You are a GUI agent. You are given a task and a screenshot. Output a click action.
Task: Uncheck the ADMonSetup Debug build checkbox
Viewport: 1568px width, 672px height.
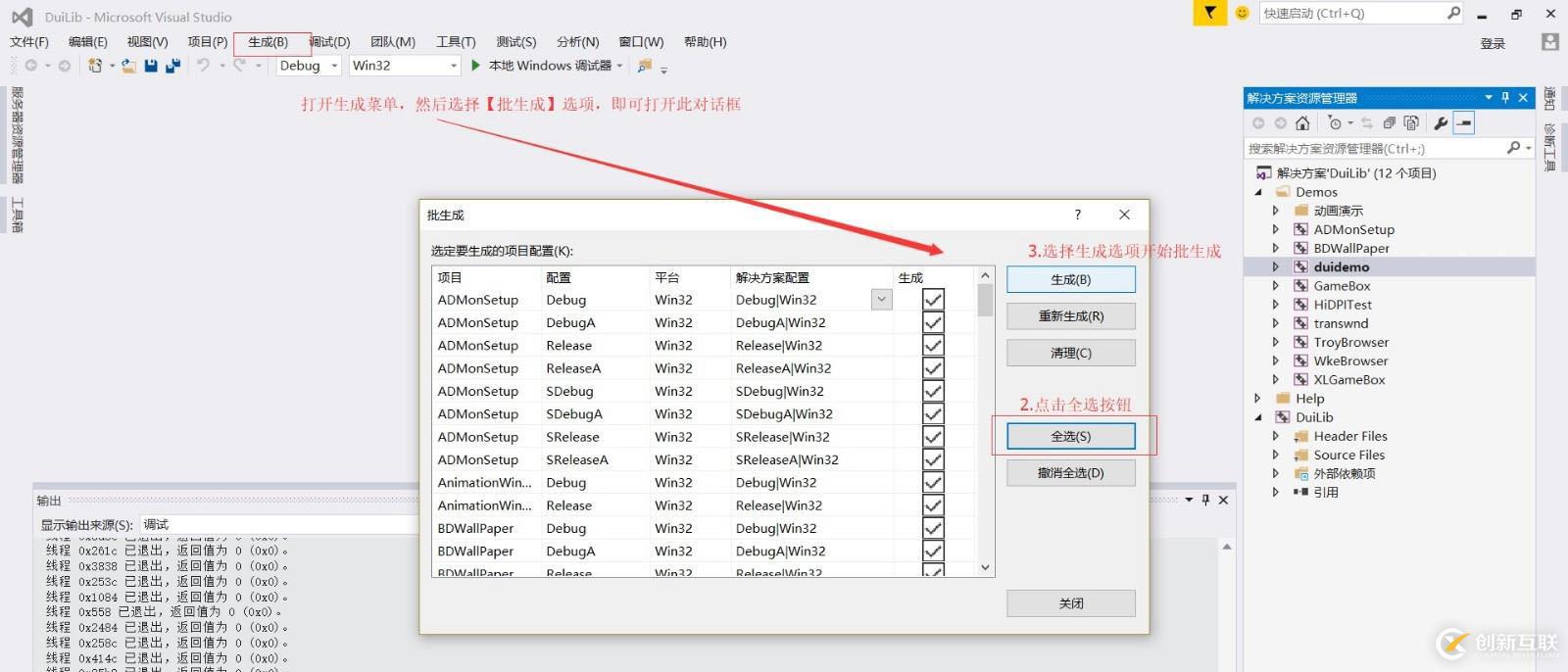933,300
